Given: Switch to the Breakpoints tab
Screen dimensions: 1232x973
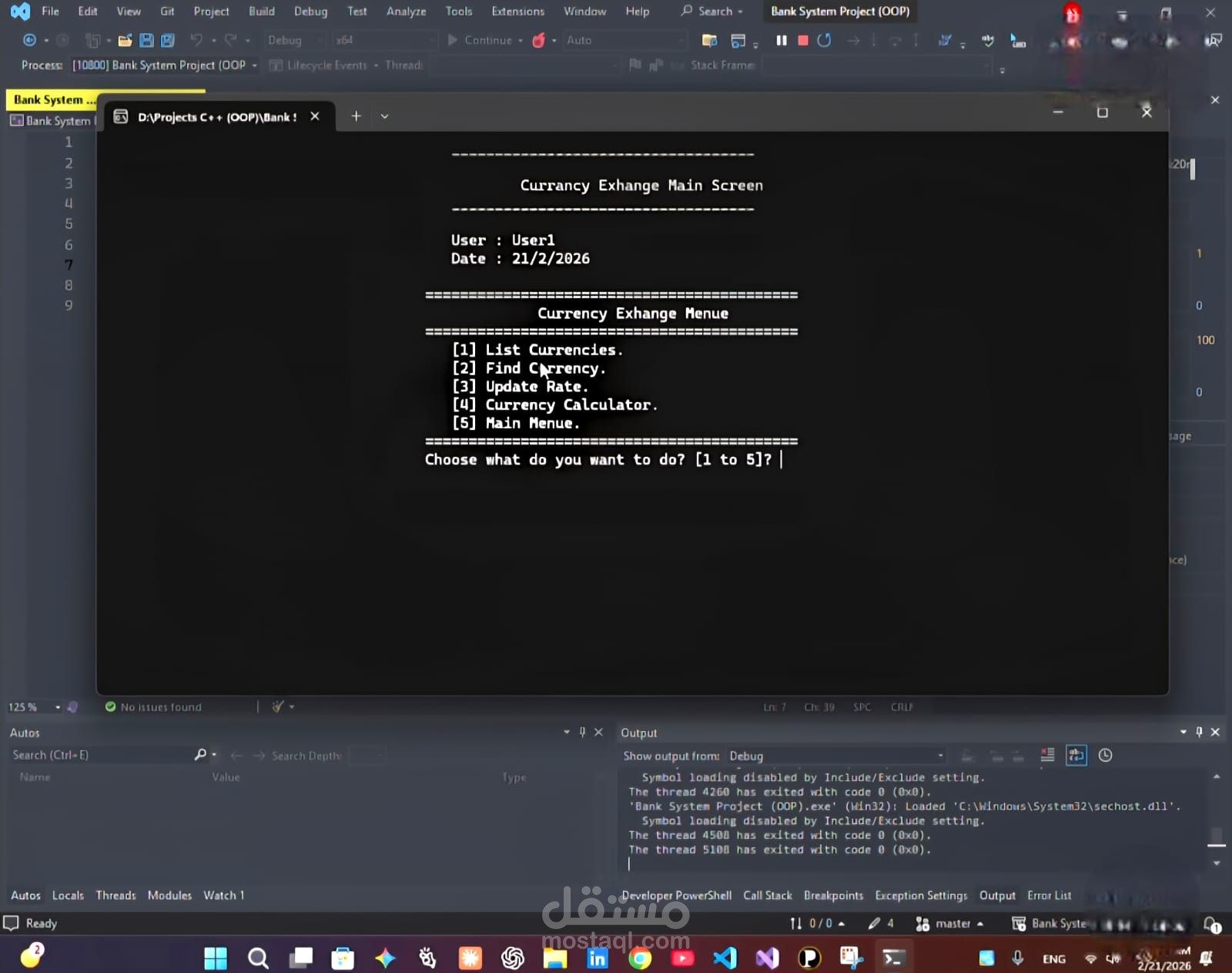Looking at the screenshot, I should tap(833, 895).
